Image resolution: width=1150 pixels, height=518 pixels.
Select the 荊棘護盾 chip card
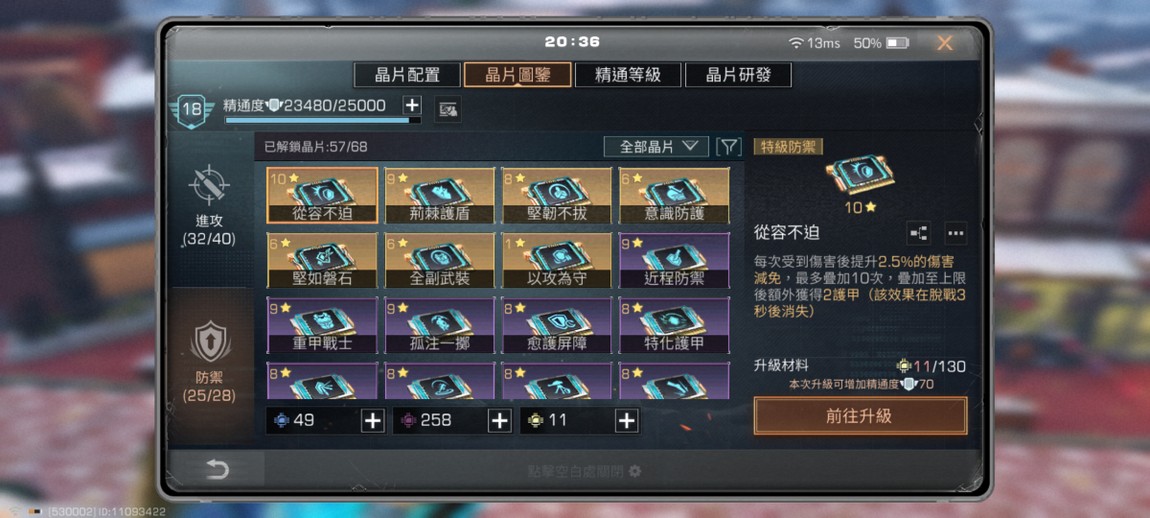(440, 195)
